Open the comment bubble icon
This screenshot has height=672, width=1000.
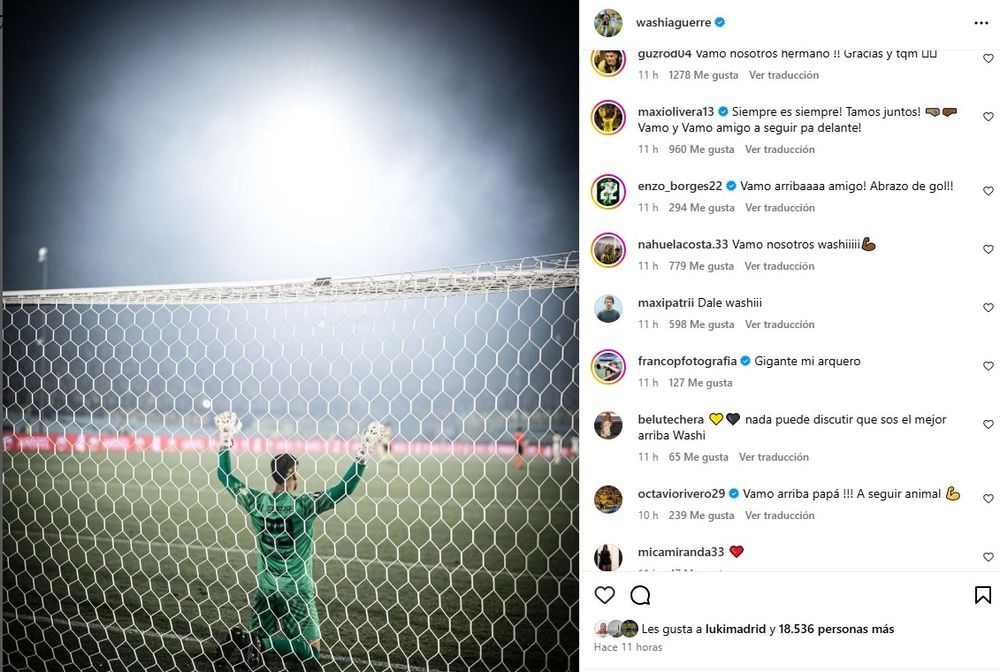coord(640,595)
